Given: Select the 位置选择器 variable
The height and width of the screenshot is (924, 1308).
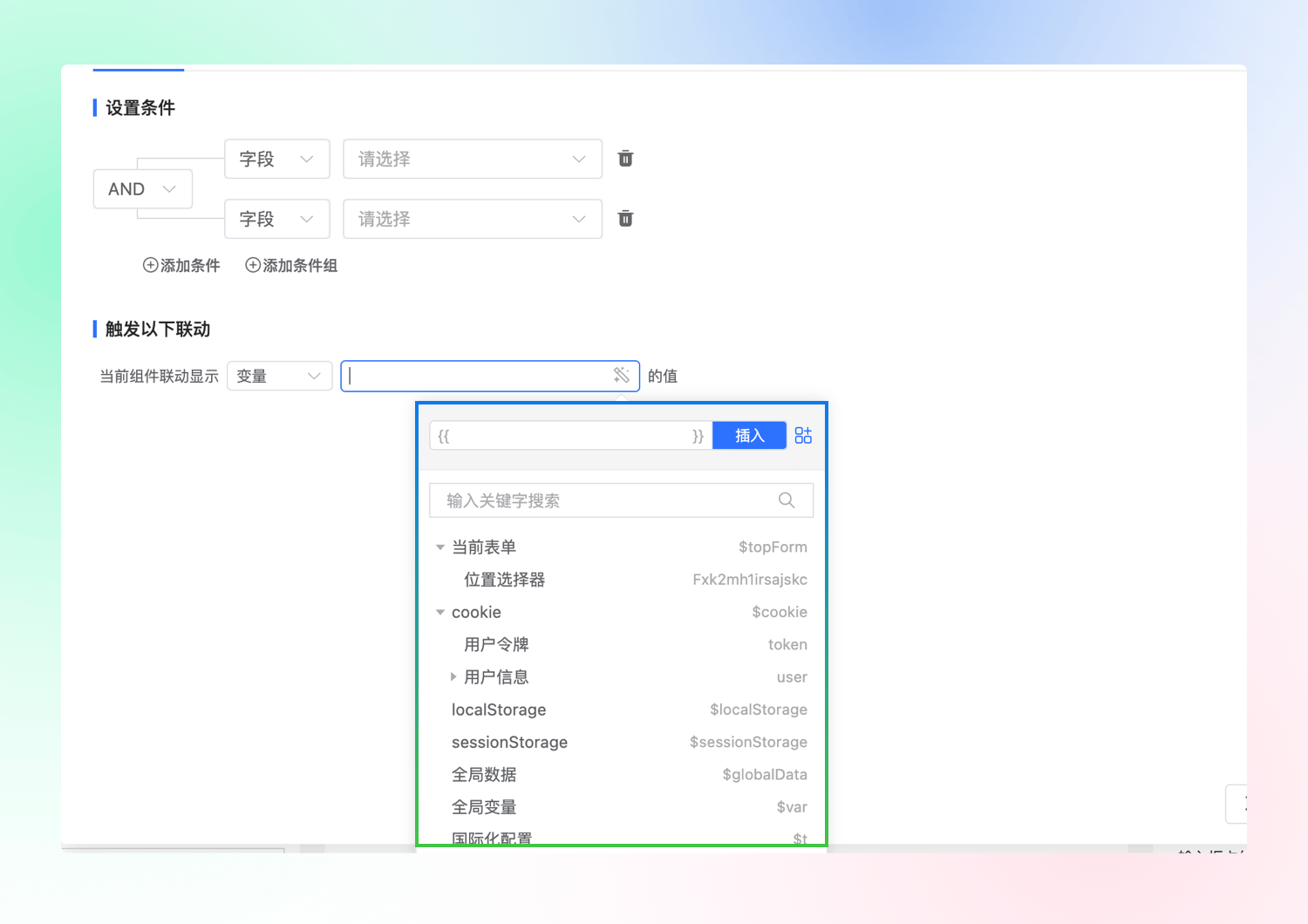Looking at the screenshot, I should coord(505,580).
